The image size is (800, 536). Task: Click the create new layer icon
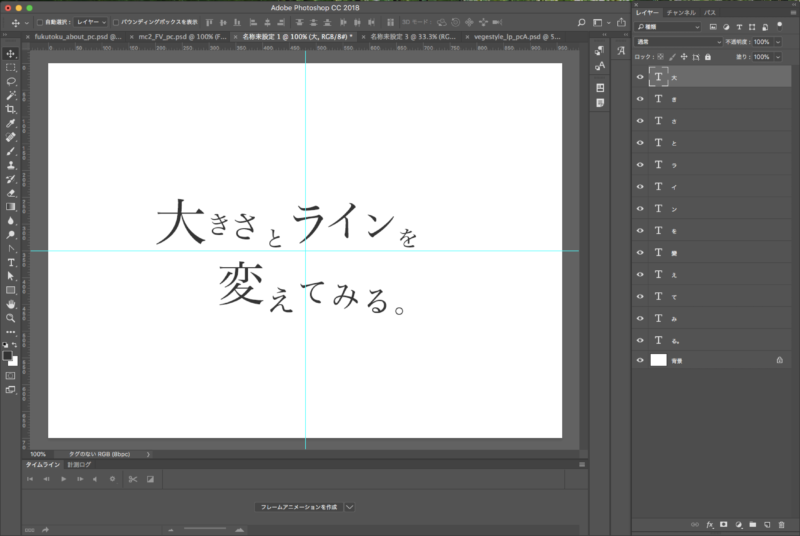[x=767, y=524]
